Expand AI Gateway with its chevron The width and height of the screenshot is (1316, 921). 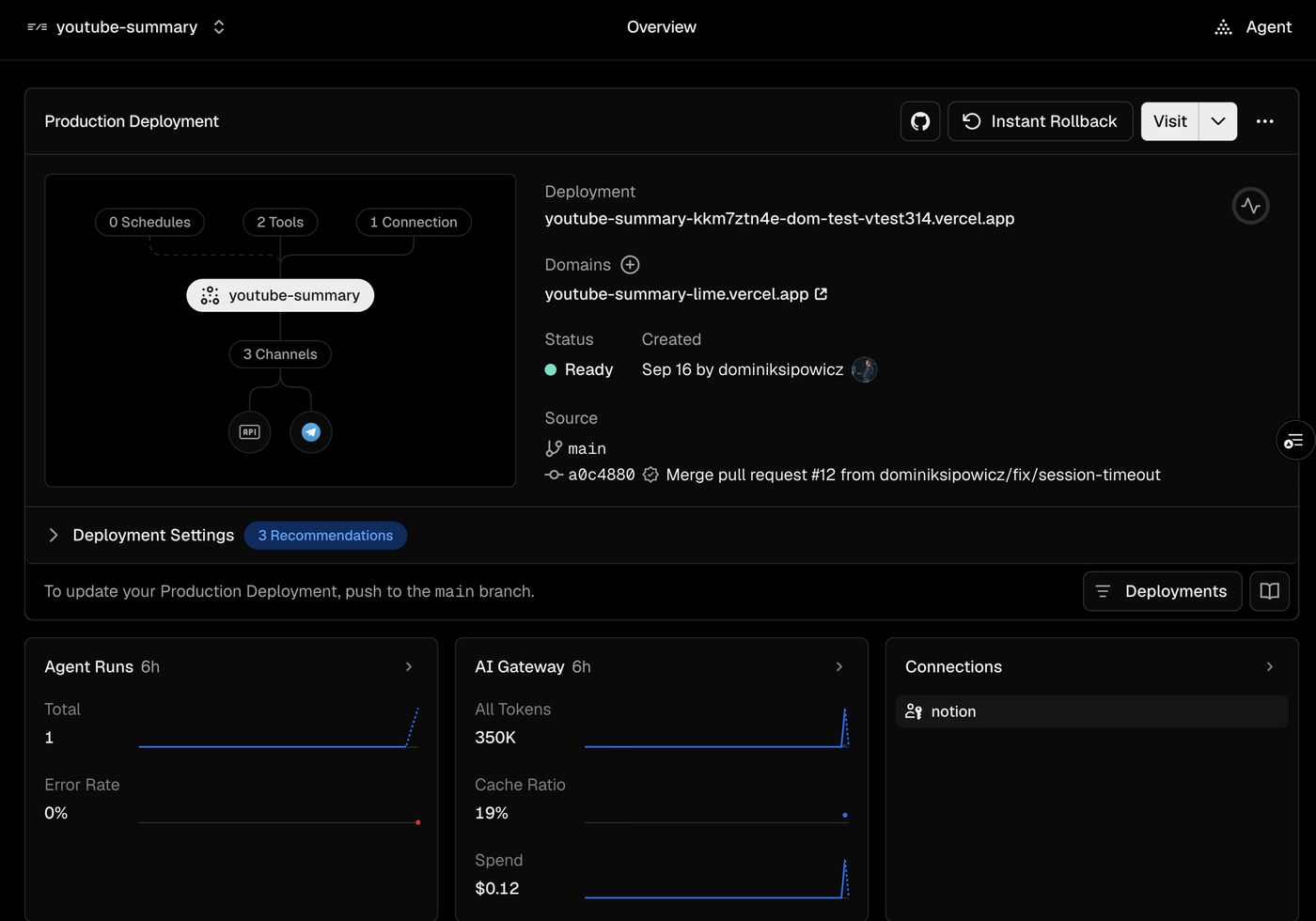[839, 666]
